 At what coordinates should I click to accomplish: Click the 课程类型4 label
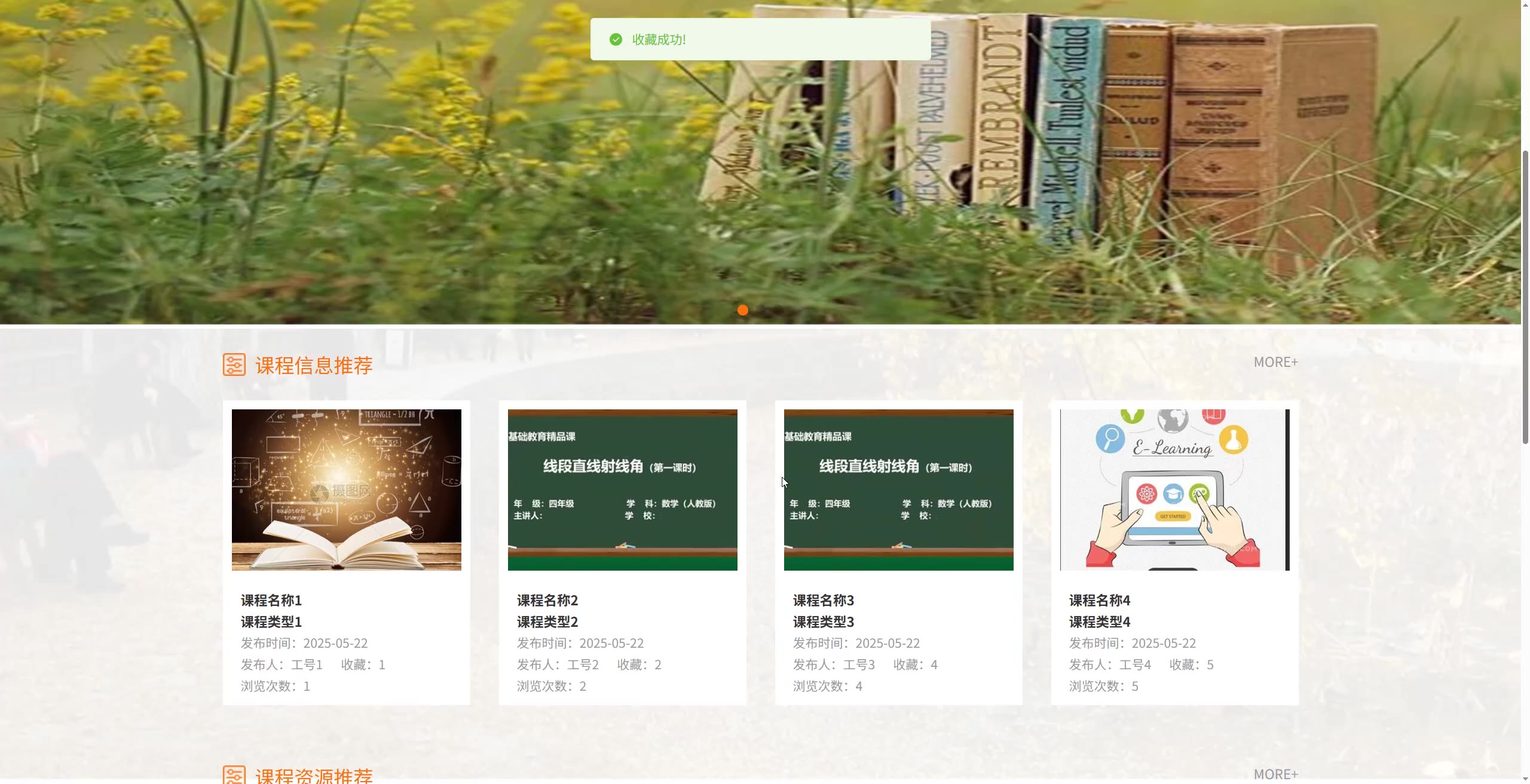1100,621
